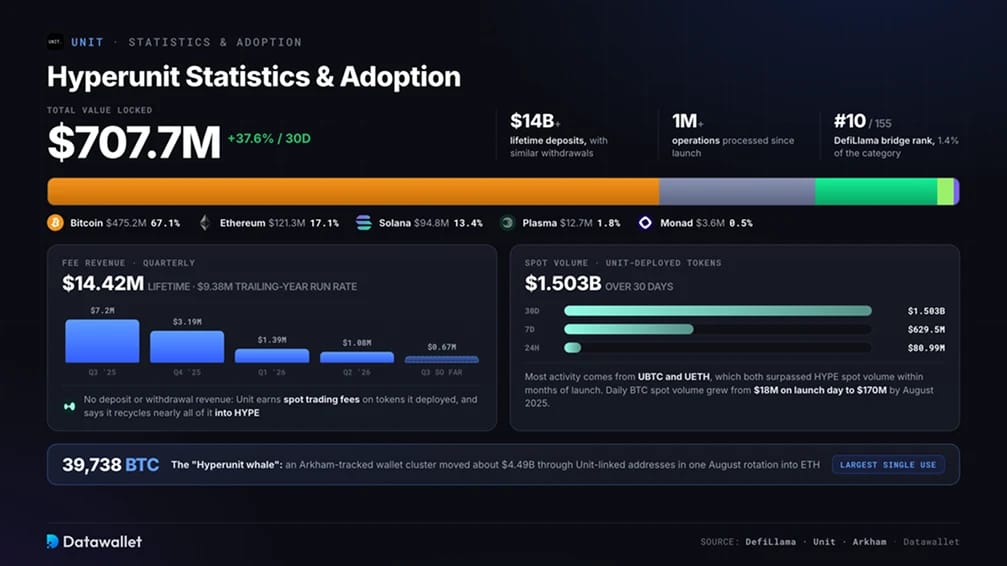
Task: Click the UNIT header label
Action: pos(87,42)
